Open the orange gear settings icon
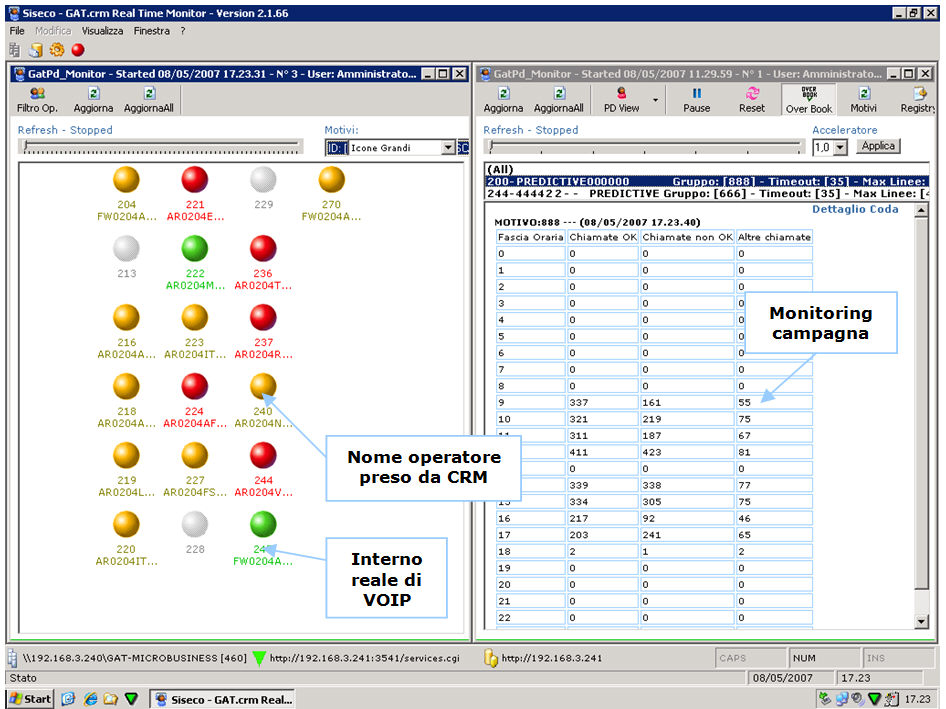 point(57,50)
